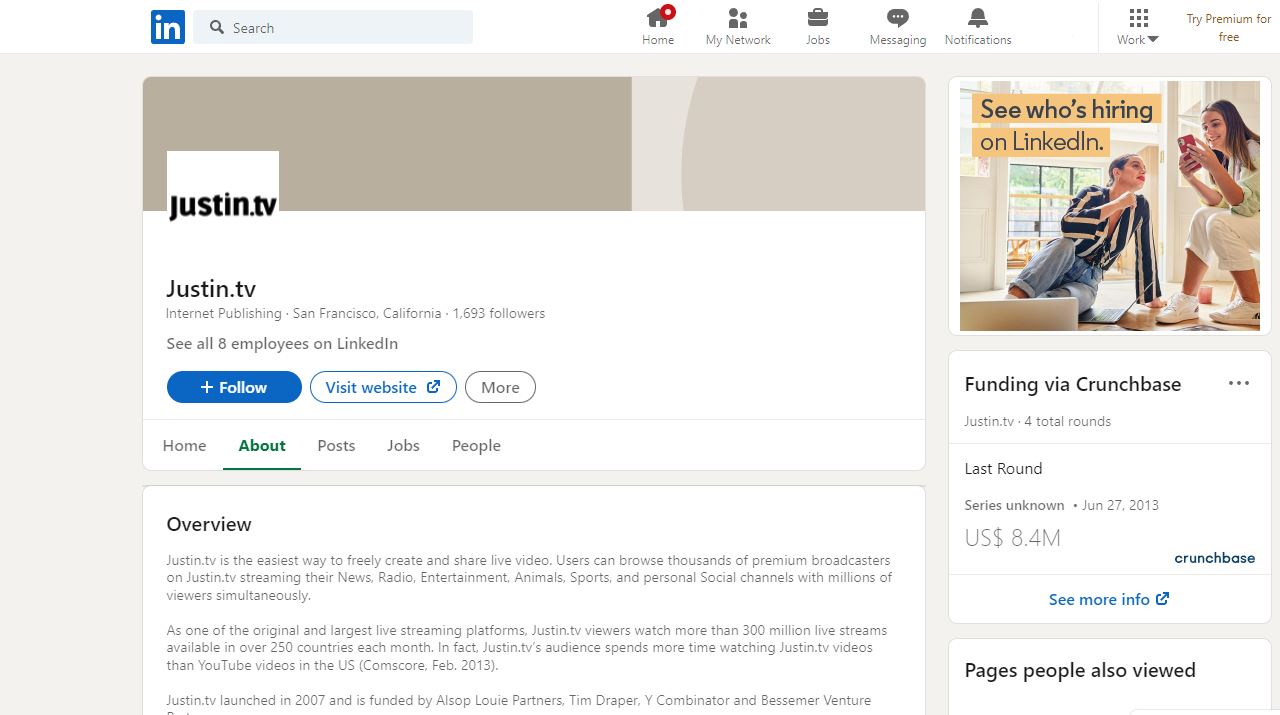This screenshot has height=715, width=1280.
Task: Click the Internet Publishing industry text
Action: [x=224, y=313]
